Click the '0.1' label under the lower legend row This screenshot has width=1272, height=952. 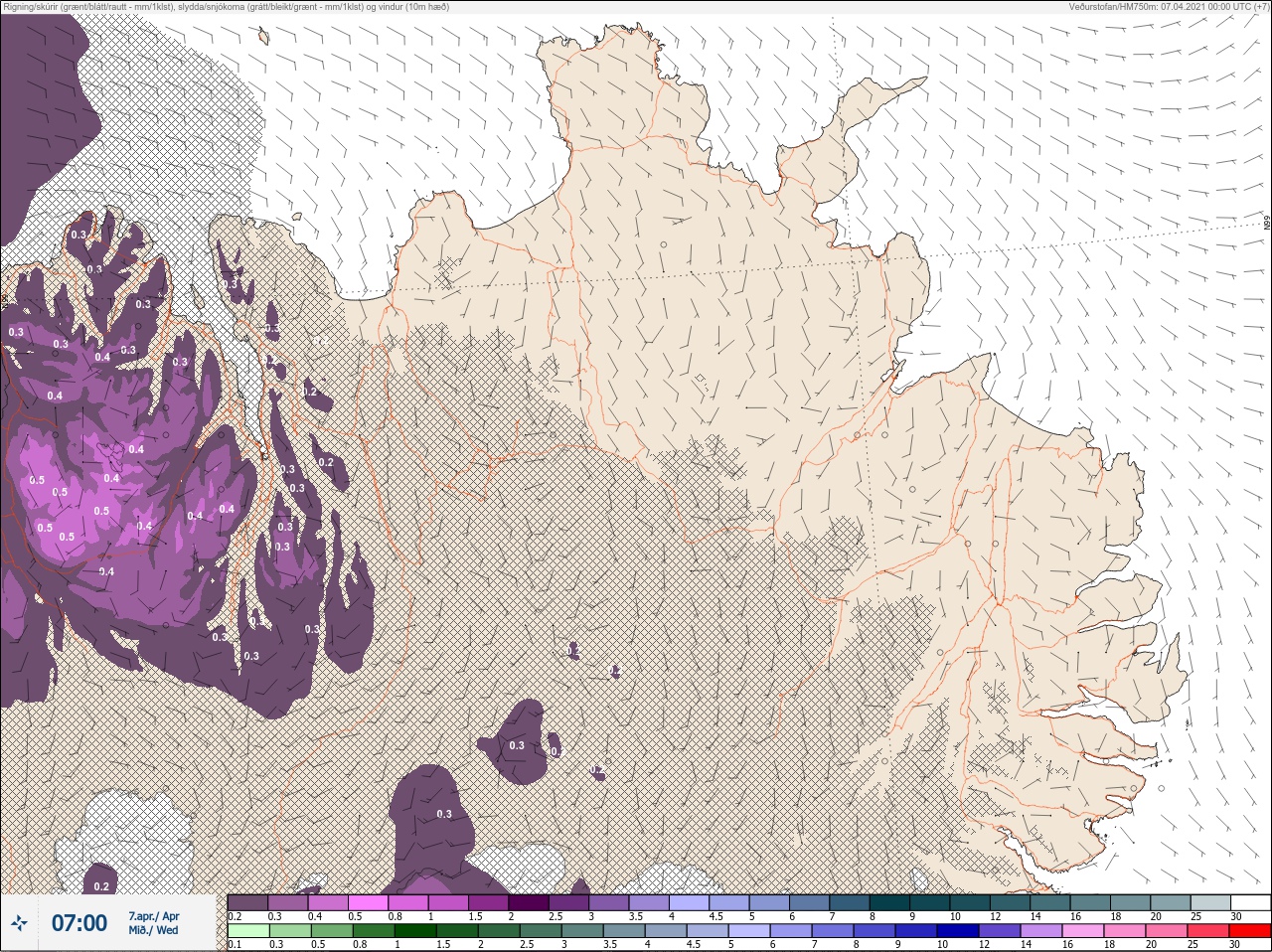click(x=235, y=944)
